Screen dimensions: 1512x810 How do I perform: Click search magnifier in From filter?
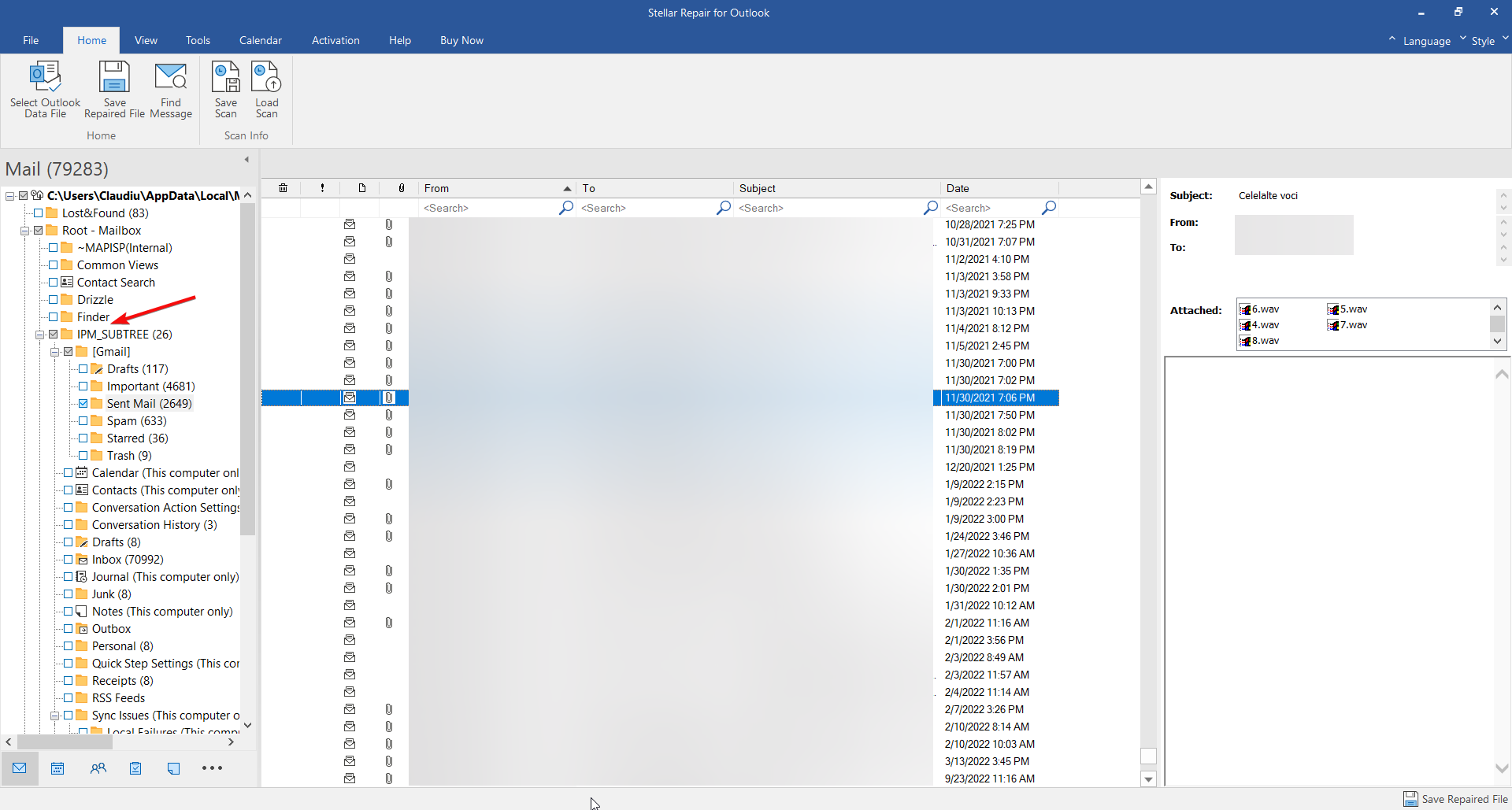point(565,208)
